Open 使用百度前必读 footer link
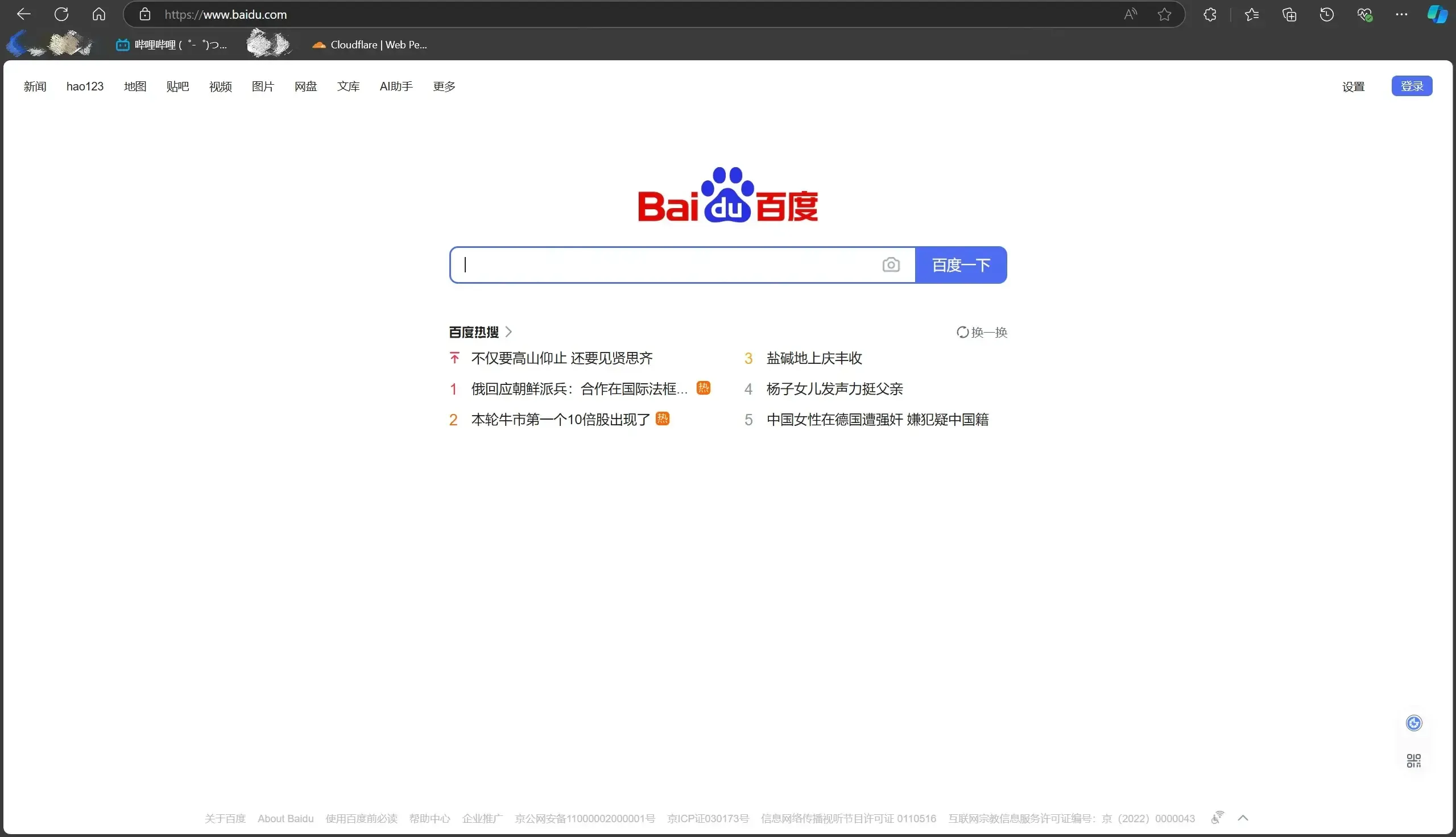 click(x=362, y=818)
